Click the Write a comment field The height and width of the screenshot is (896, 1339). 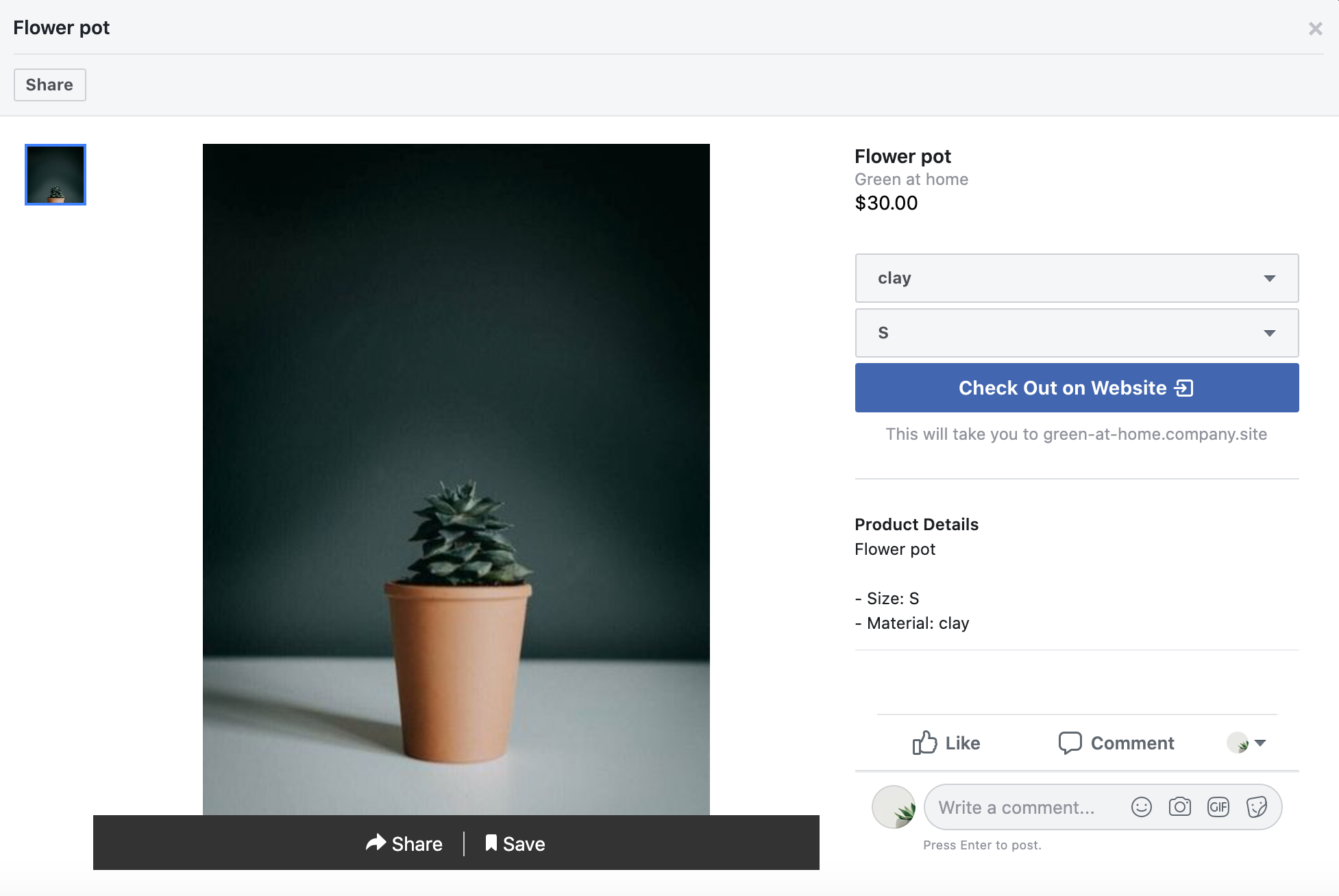point(1021,807)
